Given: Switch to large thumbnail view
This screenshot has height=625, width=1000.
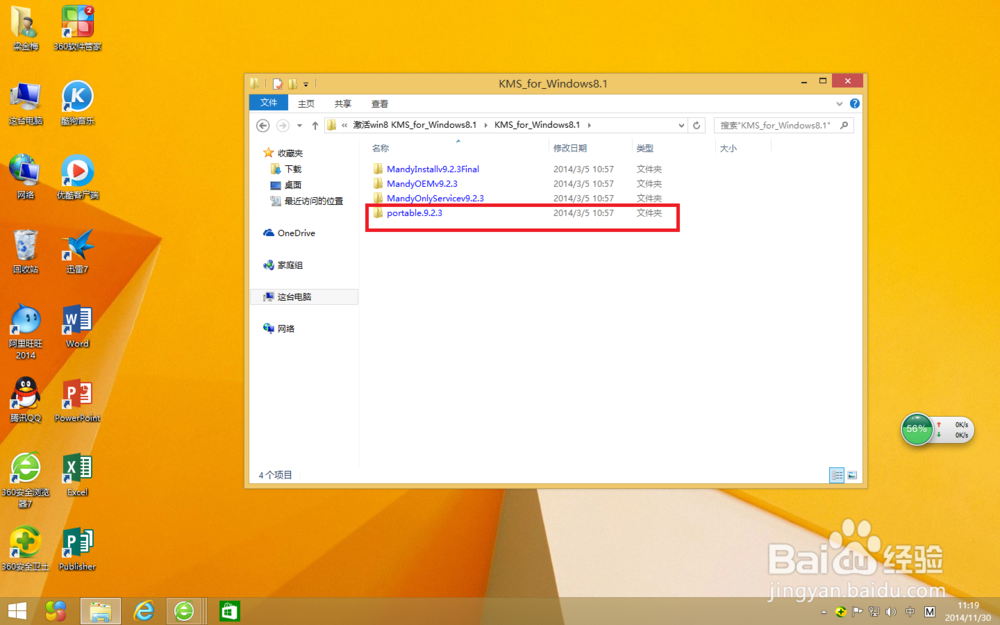Looking at the screenshot, I should (851, 476).
